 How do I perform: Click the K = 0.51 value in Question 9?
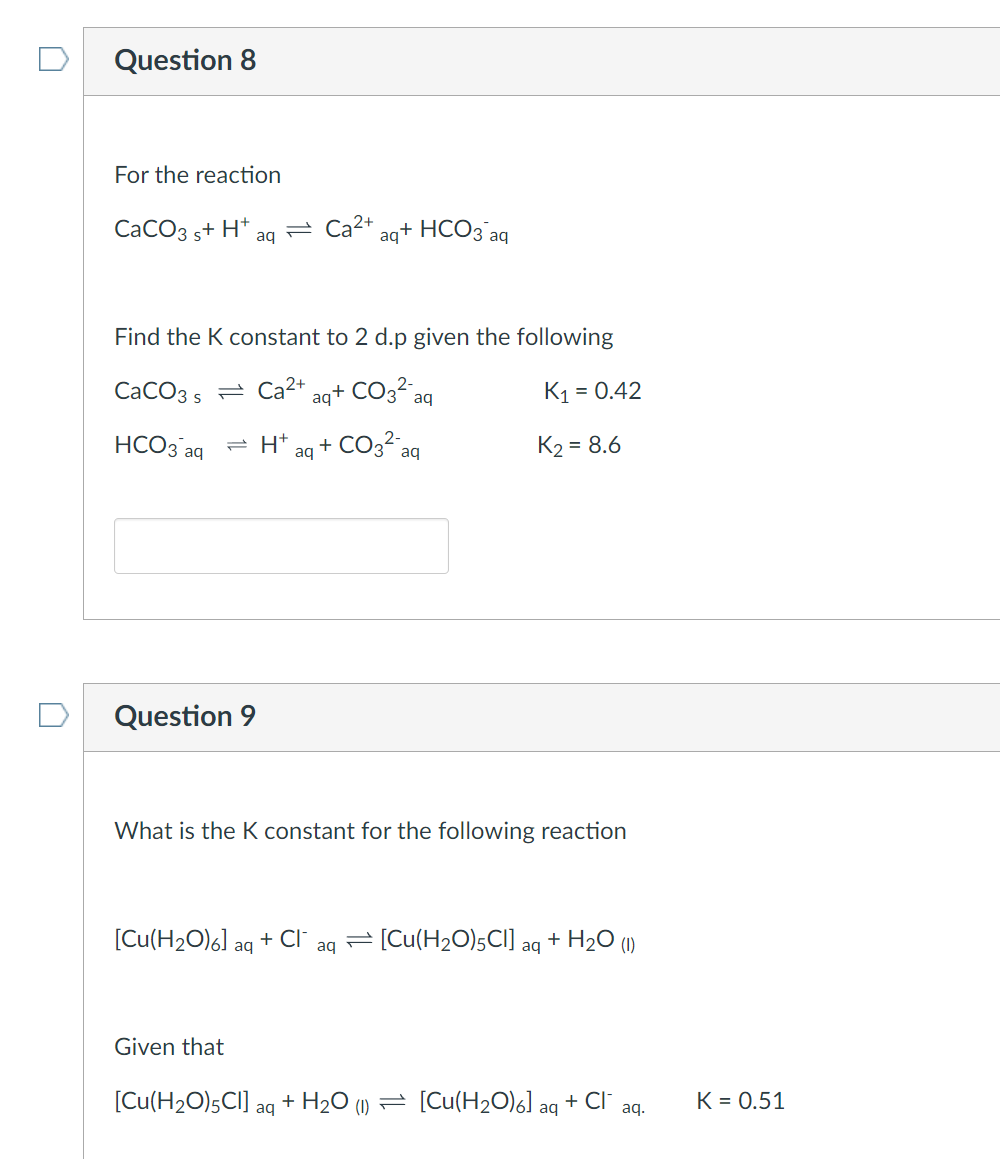click(740, 1101)
